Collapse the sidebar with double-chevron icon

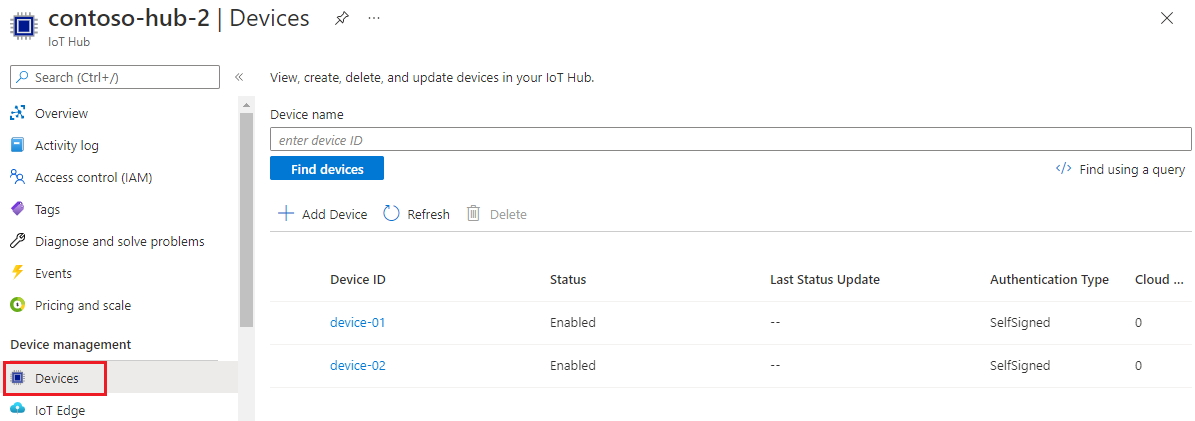coord(239,77)
